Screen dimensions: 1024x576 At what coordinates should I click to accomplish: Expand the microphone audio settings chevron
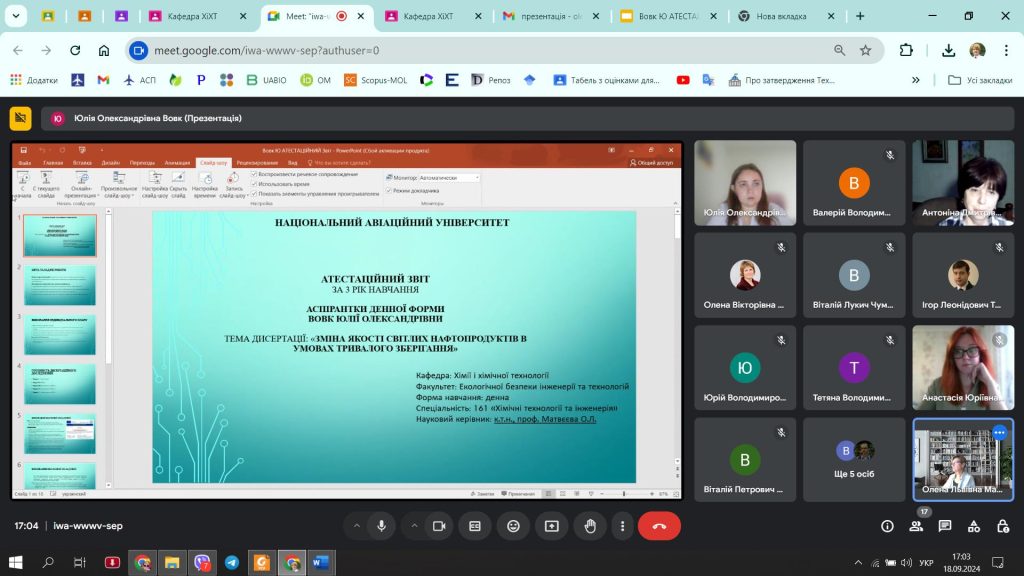[x=356, y=526]
